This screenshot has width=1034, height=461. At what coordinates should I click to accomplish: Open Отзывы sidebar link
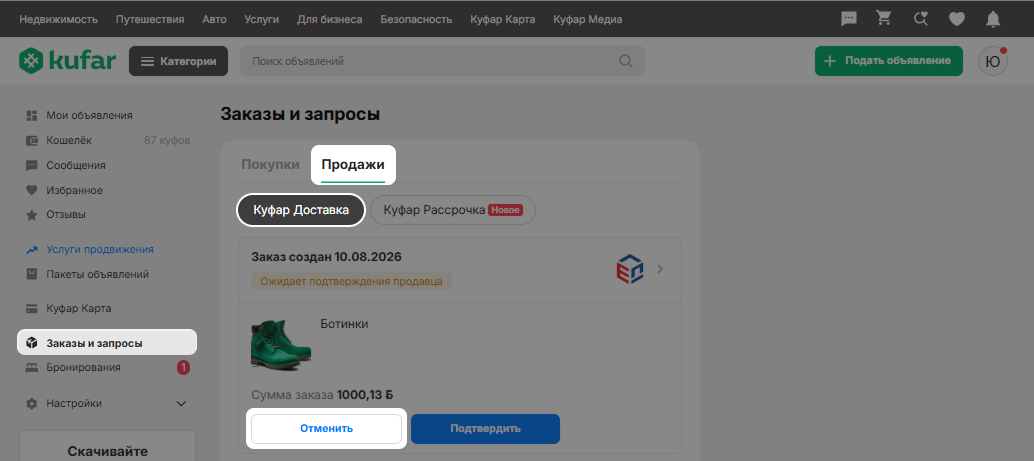click(66, 215)
